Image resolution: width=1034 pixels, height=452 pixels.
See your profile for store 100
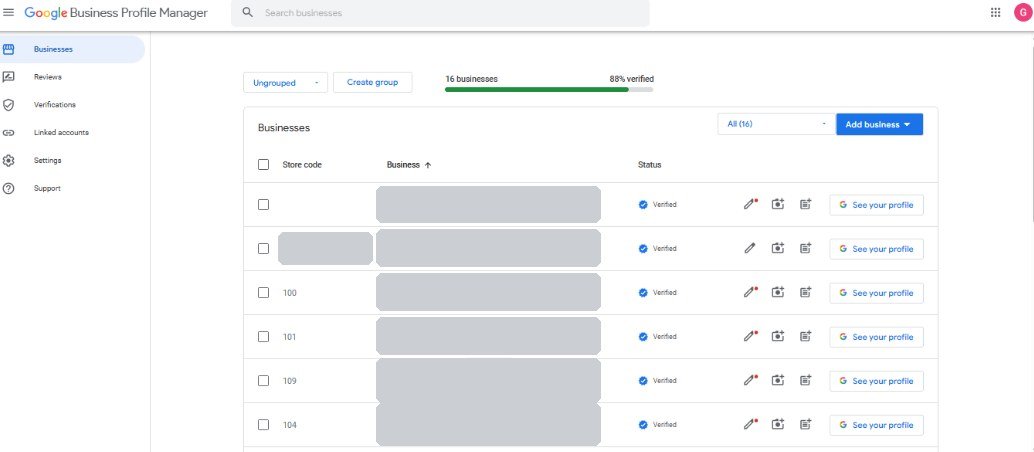point(876,293)
